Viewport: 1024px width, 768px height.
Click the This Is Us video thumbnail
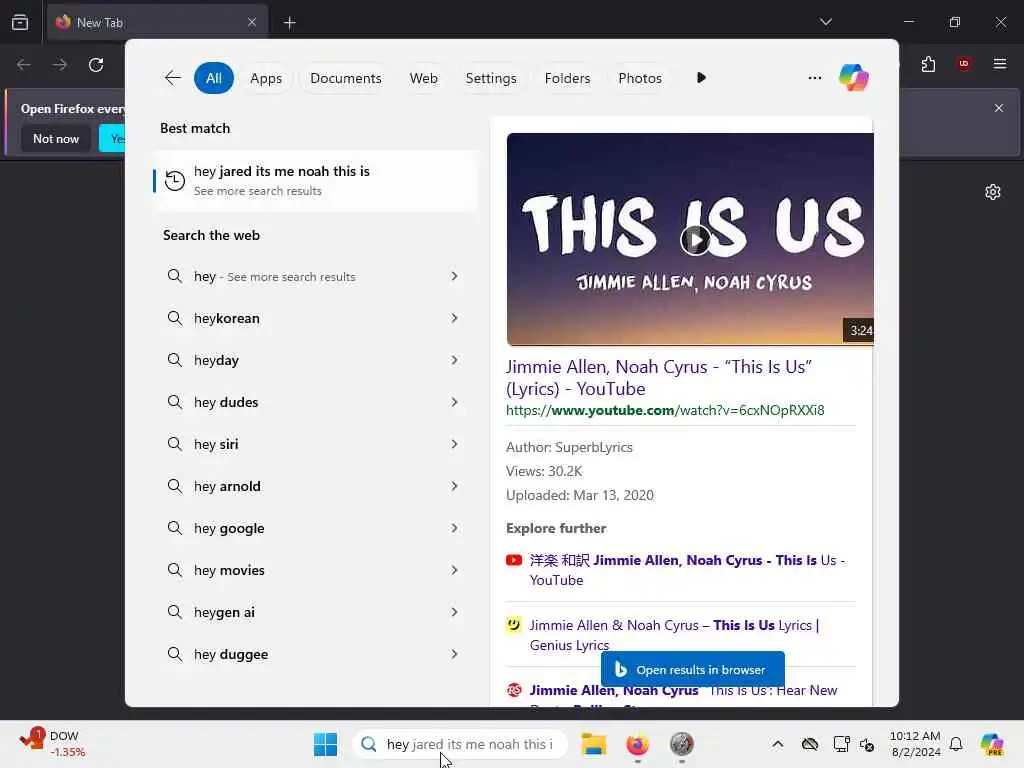690,239
